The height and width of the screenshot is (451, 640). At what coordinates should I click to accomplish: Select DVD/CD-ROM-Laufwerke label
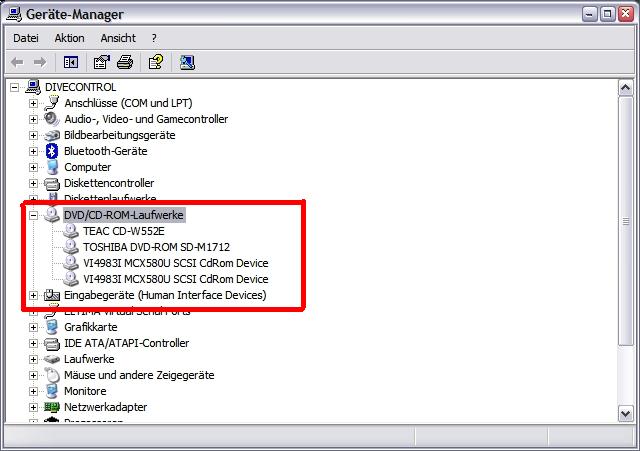[124, 215]
